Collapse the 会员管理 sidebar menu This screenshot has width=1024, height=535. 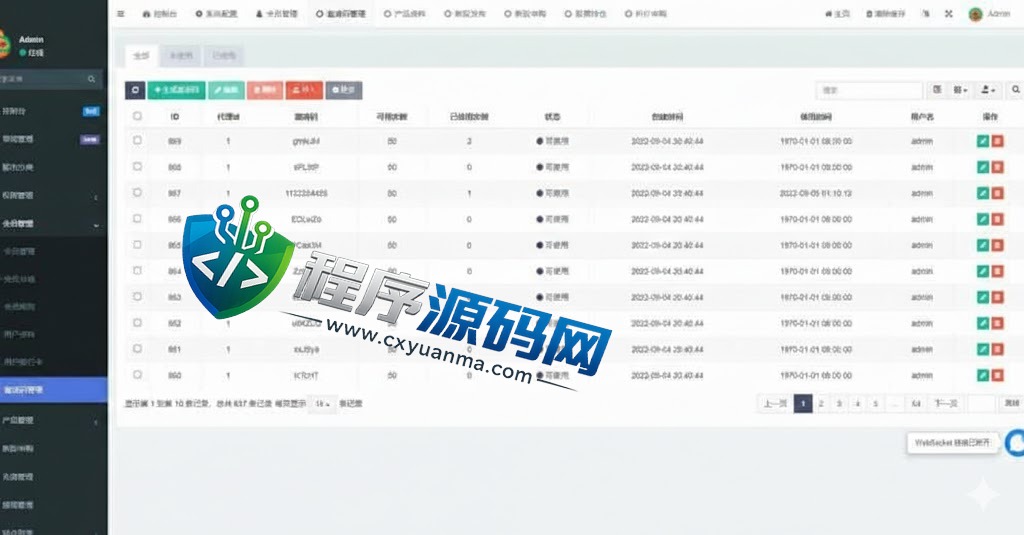pyautogui.click(x=52, y=223)
